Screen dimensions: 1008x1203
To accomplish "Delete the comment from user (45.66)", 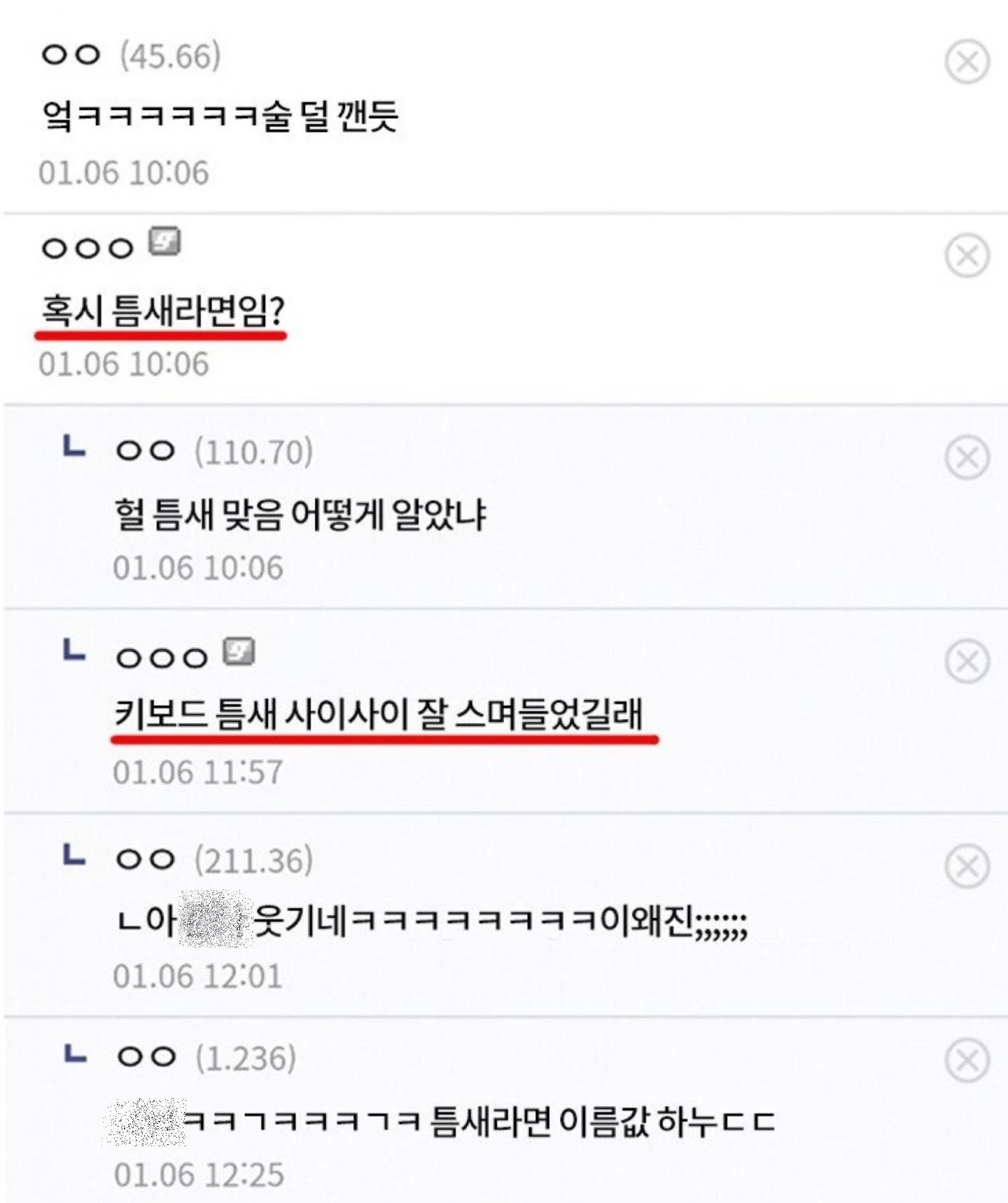I will point(967,62).
